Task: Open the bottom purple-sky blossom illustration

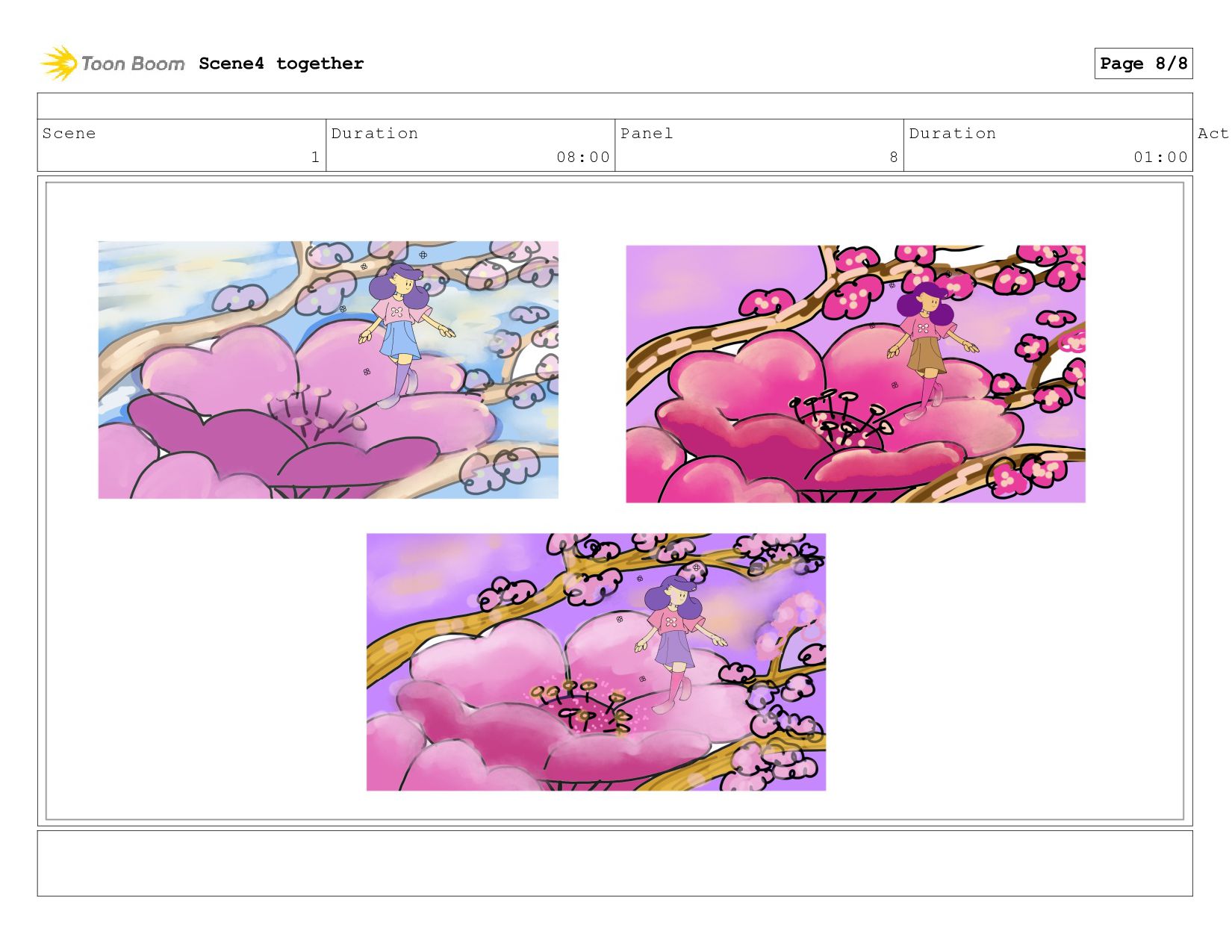Action: (x=596, y=662)
